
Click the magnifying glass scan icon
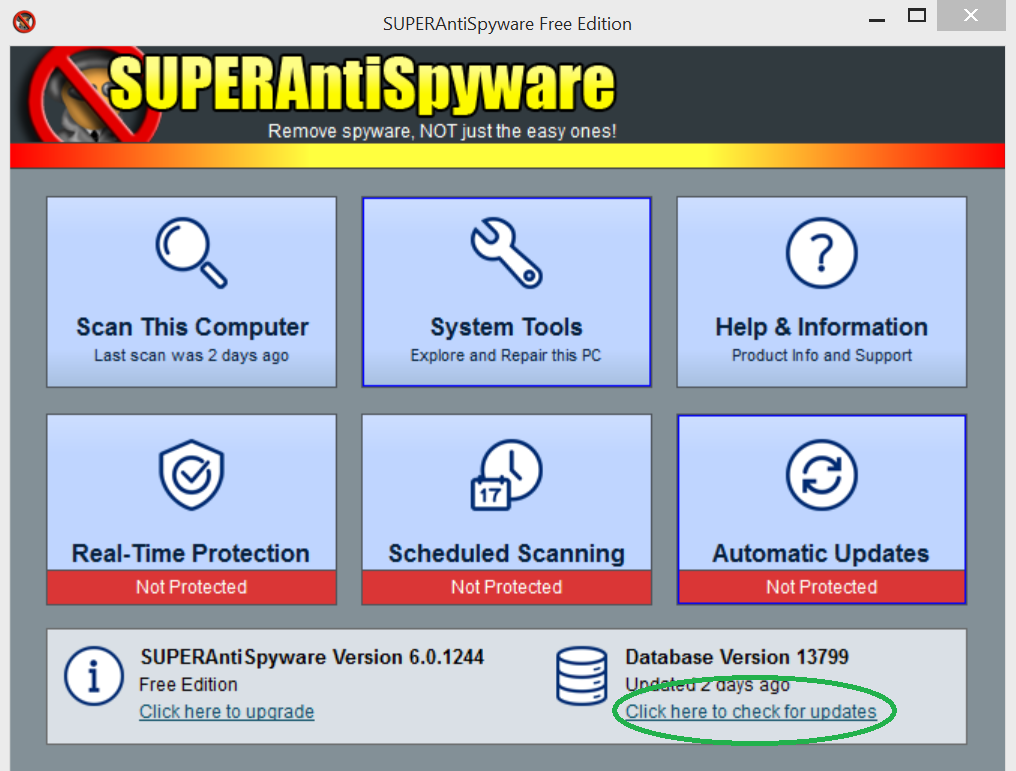tap(191, 252)
